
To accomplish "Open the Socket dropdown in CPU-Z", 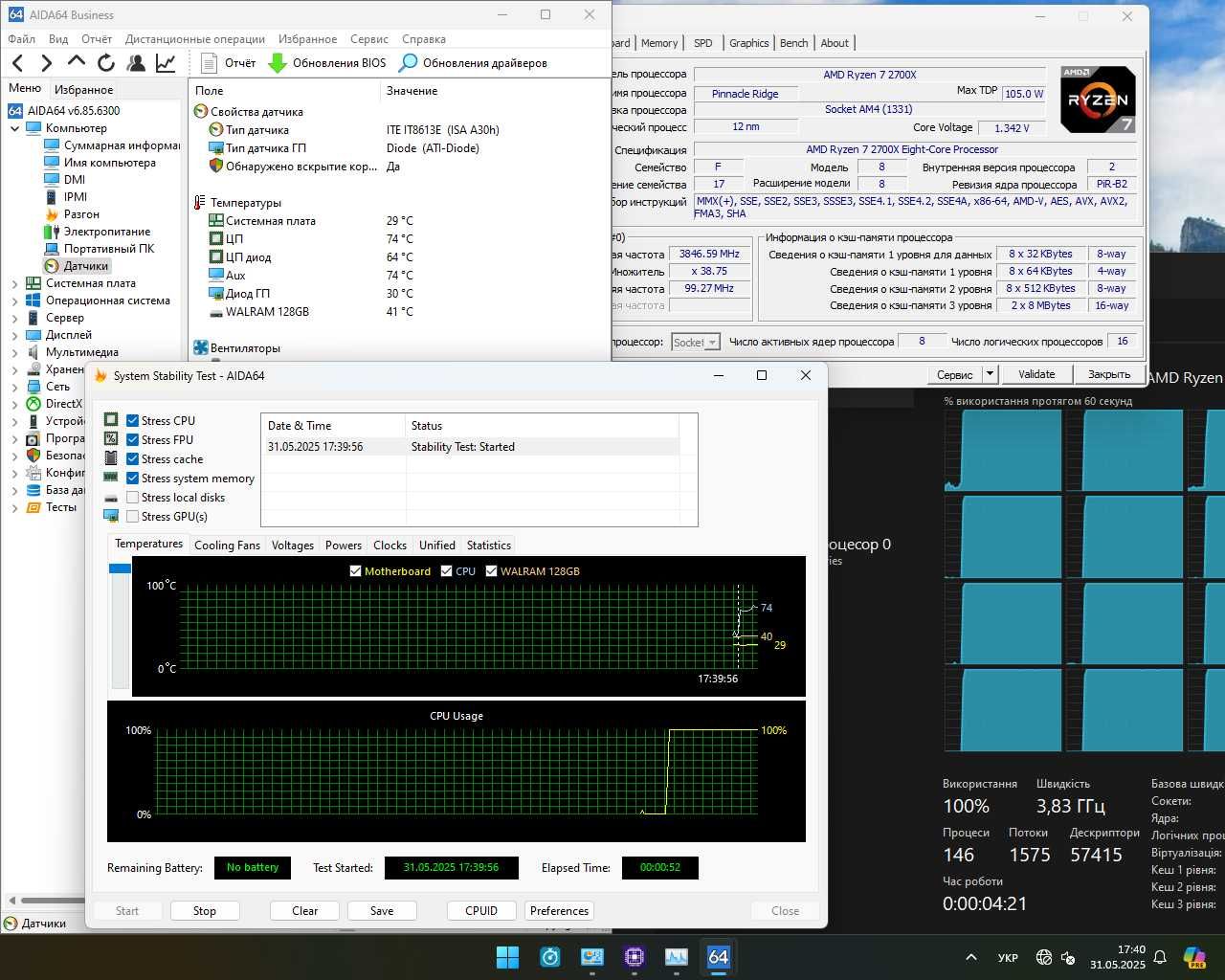I will (695, 342).
